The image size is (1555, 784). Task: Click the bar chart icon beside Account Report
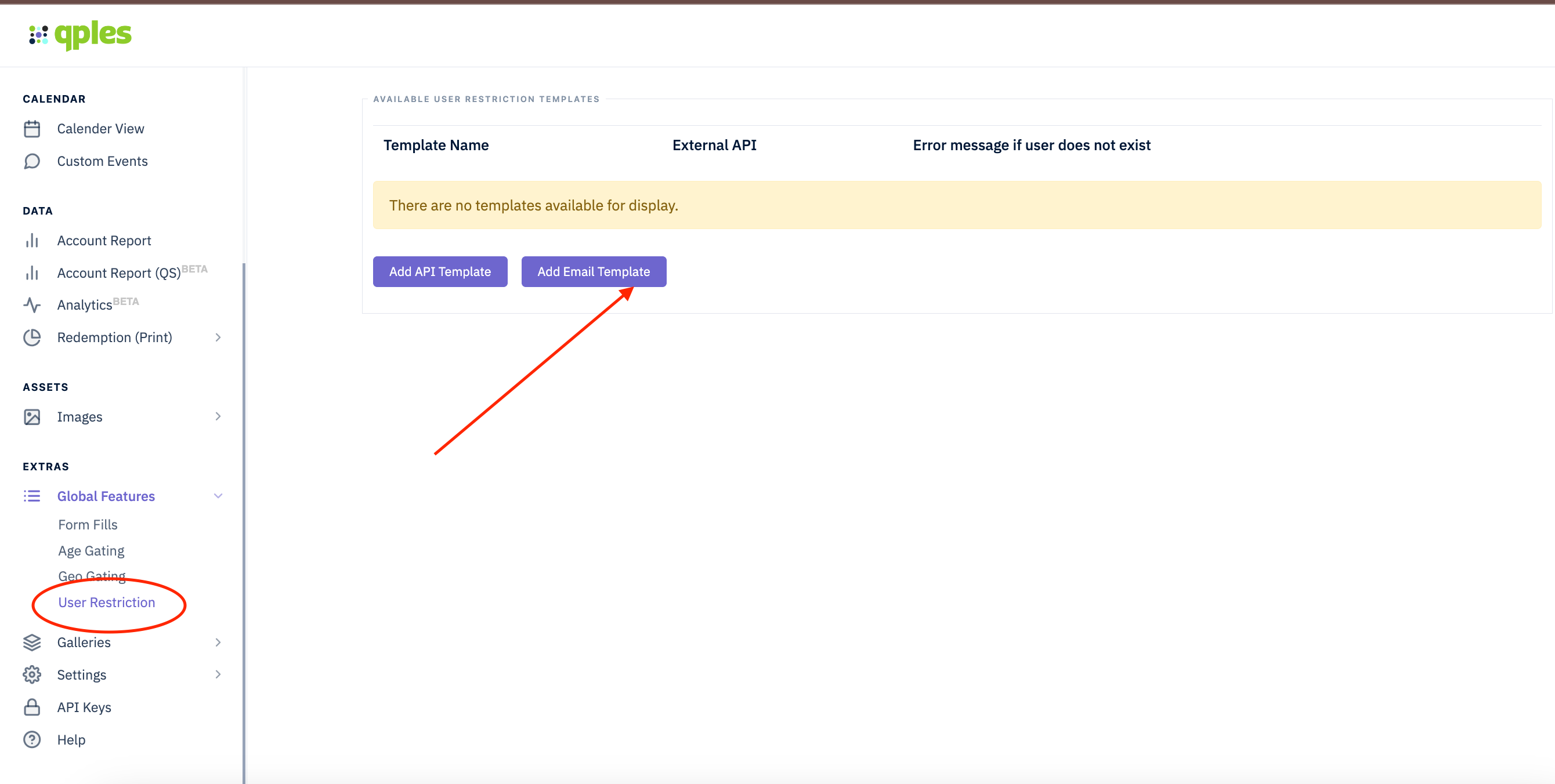tap(32, 241)
